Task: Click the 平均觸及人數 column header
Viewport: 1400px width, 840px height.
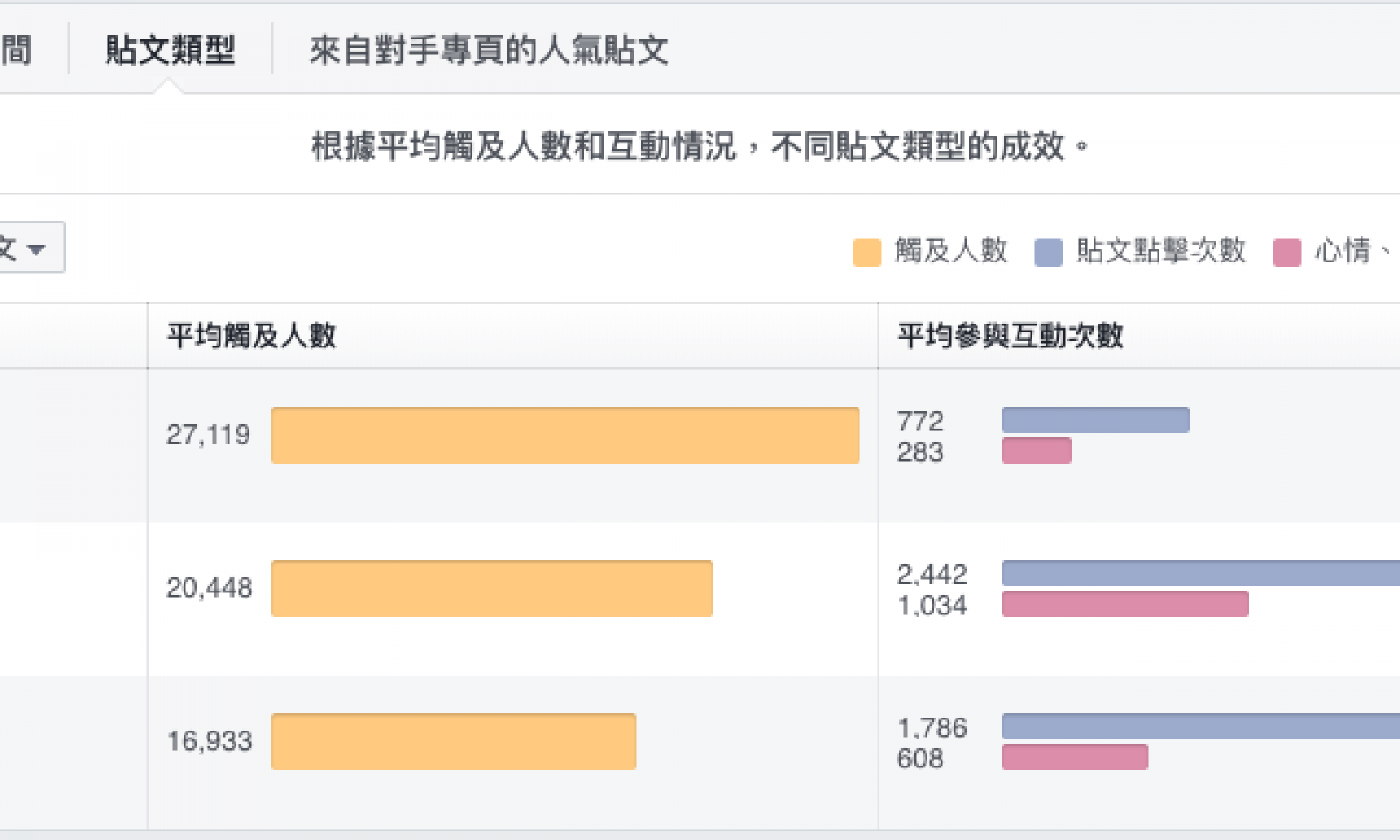Action: [252, 335]
